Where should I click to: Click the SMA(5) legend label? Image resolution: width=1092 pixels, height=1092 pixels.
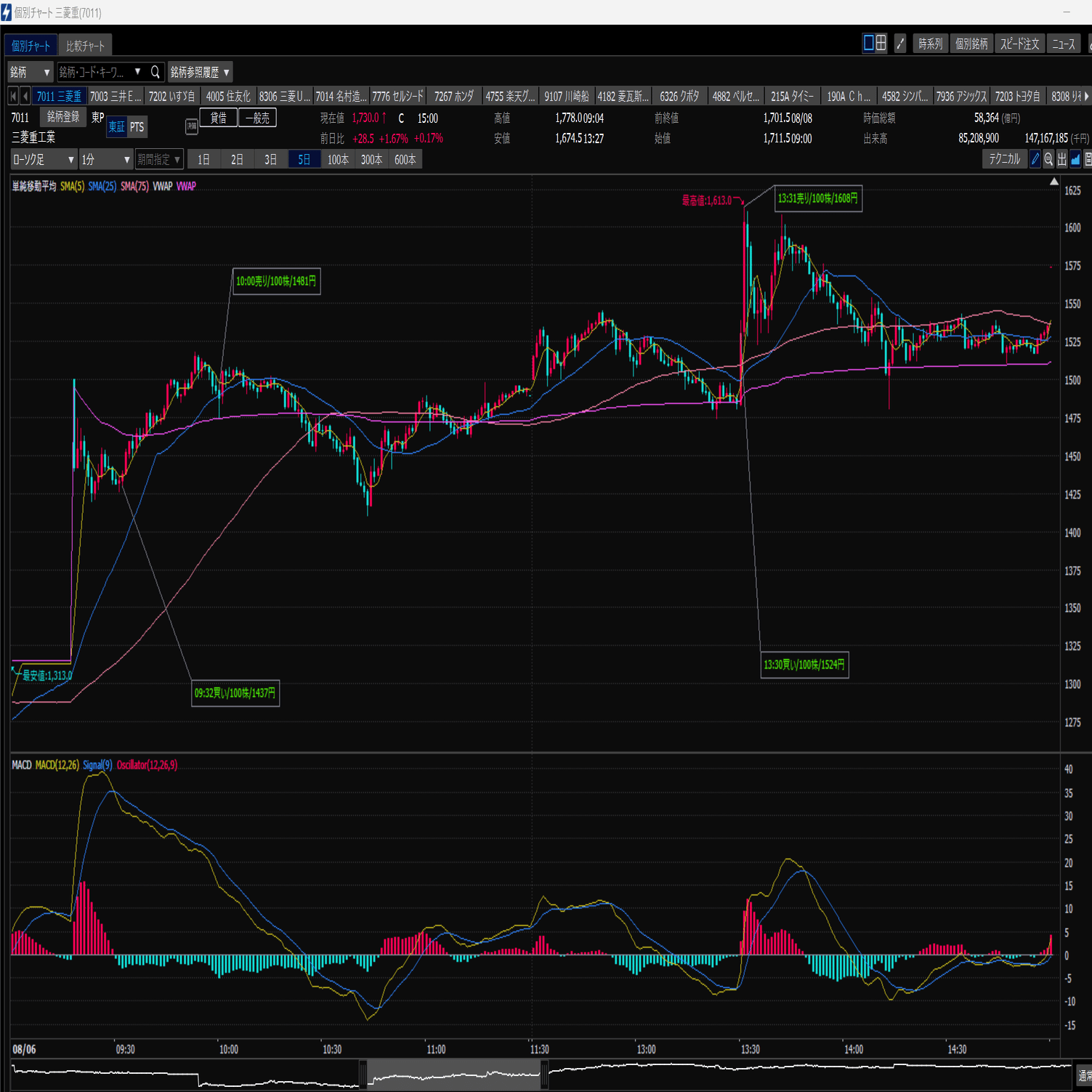click(73, 187)
